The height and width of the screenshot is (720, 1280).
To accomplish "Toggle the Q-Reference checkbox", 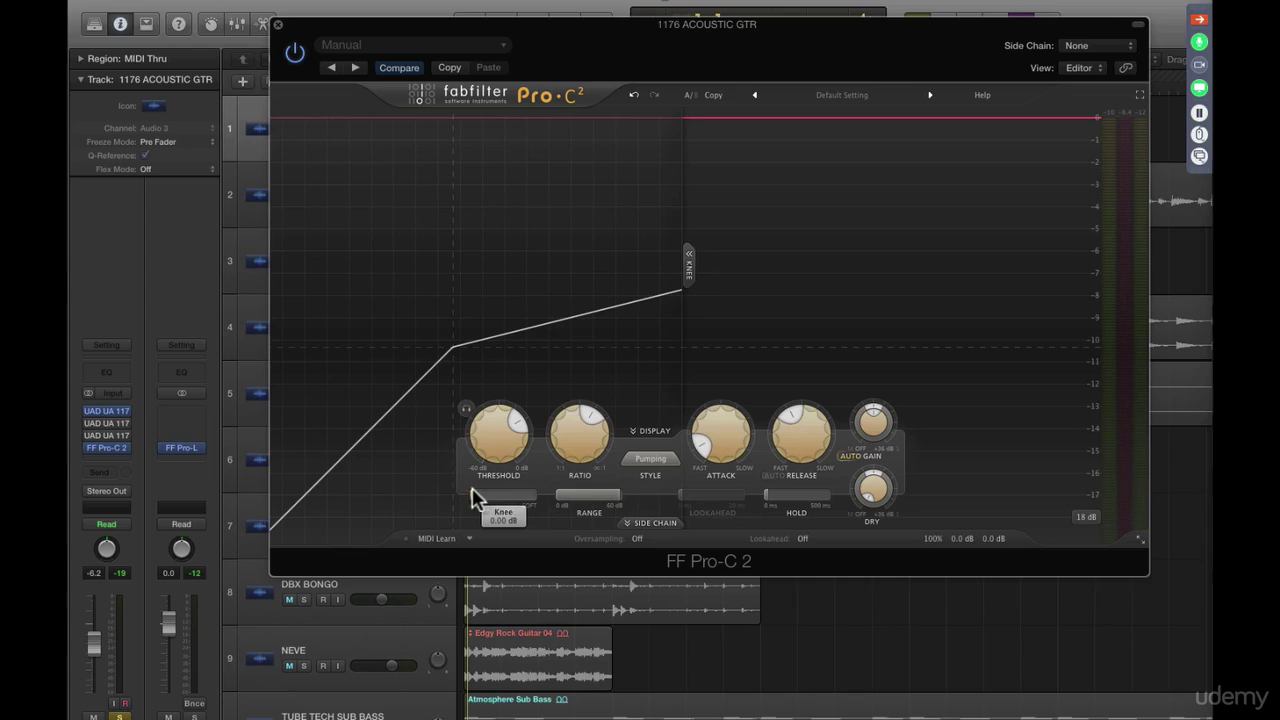I will click(145, 156).
